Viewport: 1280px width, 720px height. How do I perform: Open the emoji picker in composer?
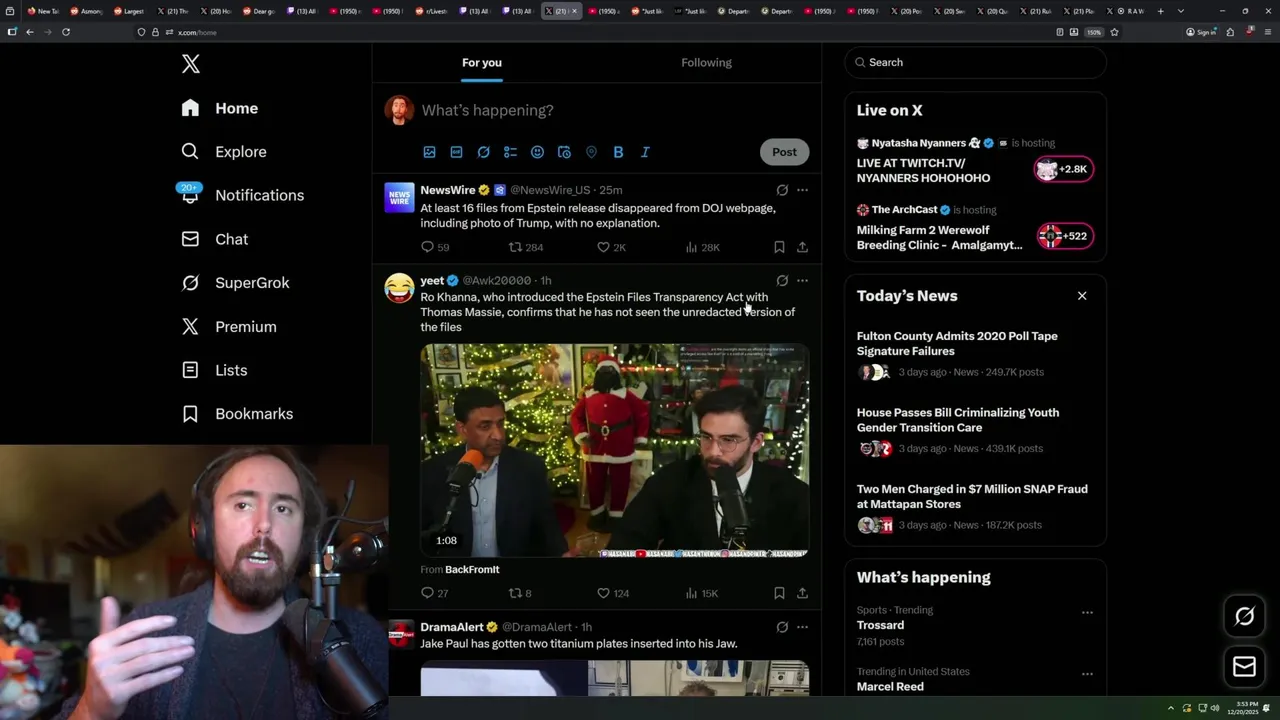click(x=537, y=152)
